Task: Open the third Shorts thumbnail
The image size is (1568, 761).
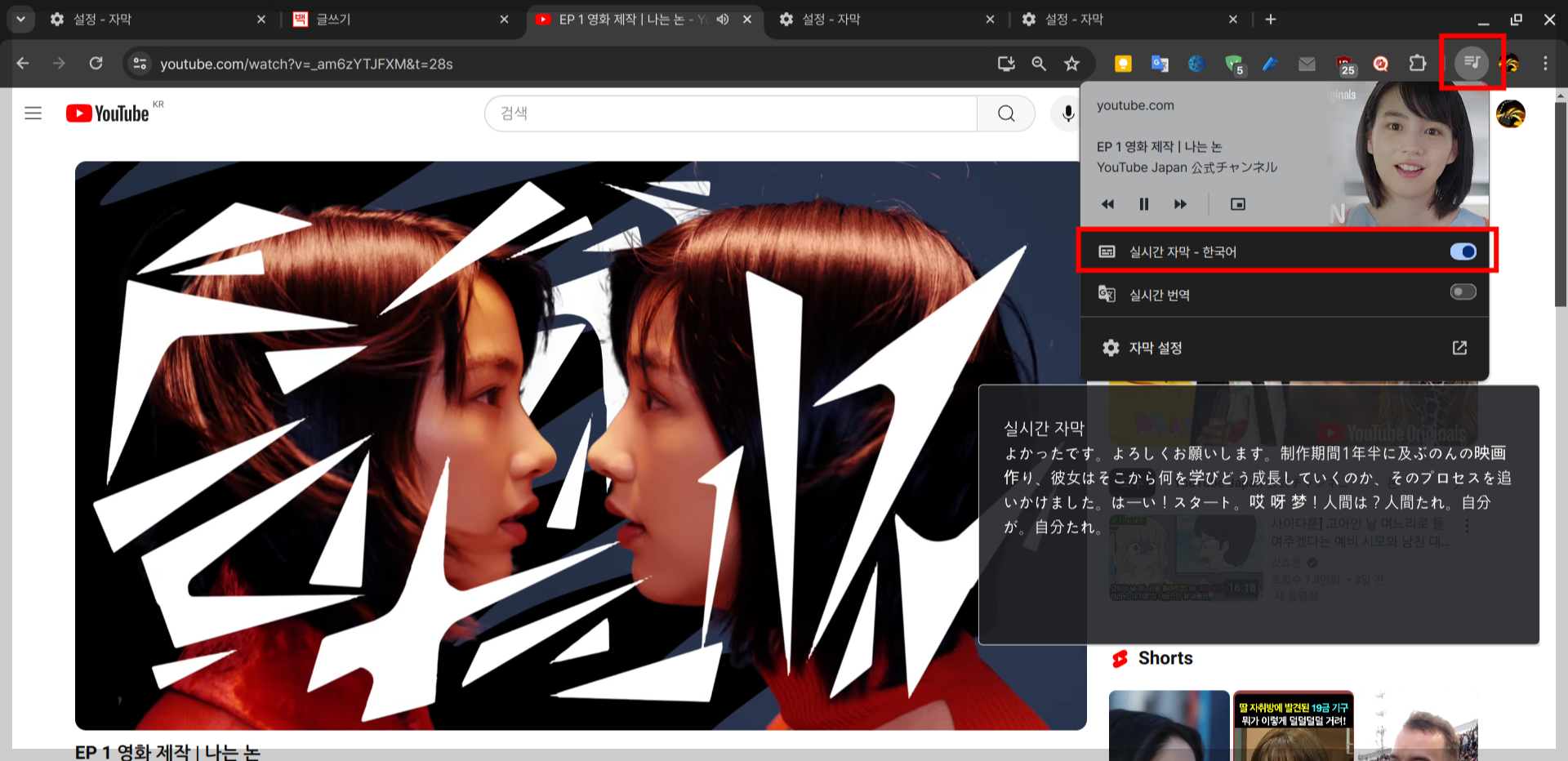Action: point(1418,726)
